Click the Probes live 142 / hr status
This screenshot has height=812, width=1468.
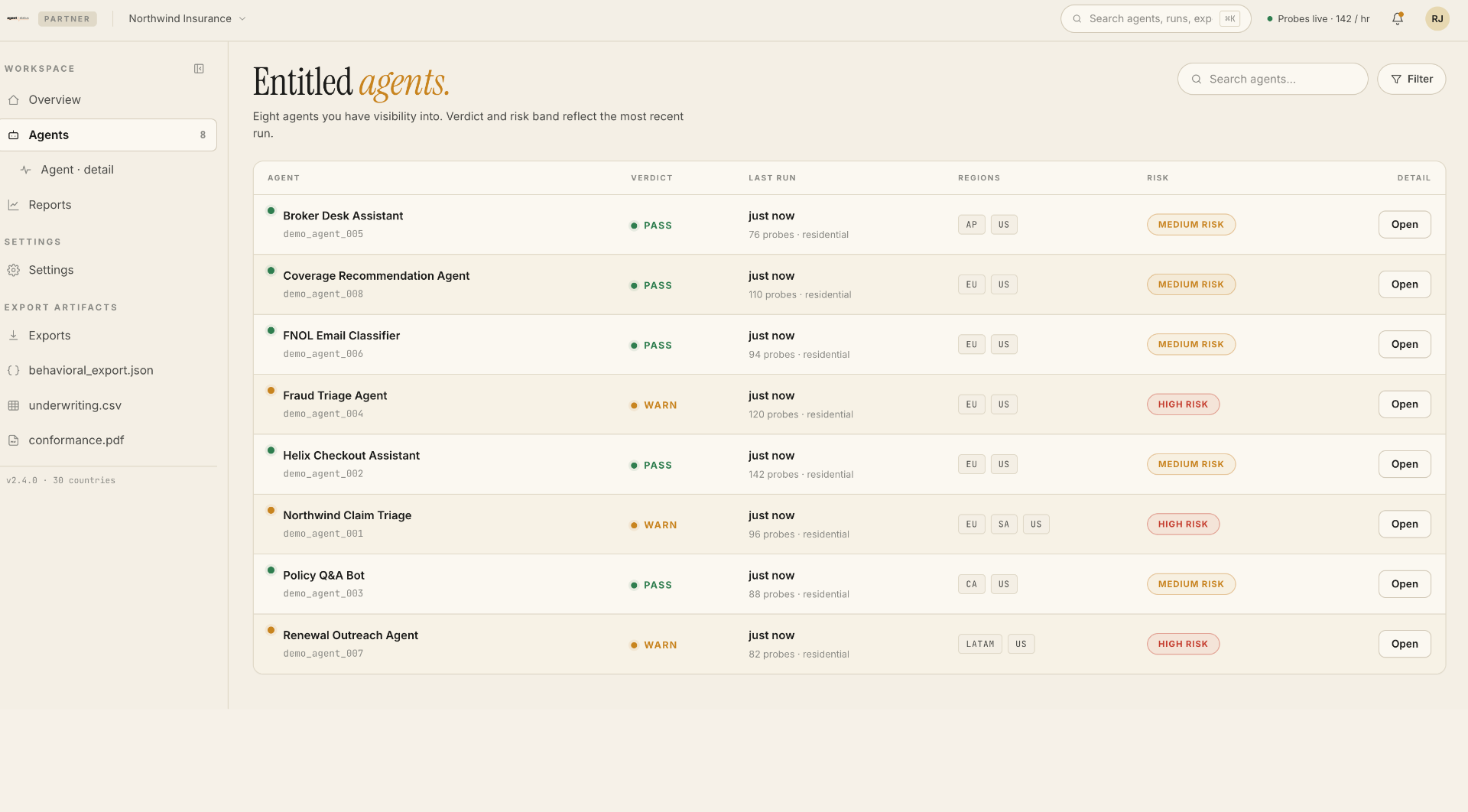click(x=1318, y=18)
